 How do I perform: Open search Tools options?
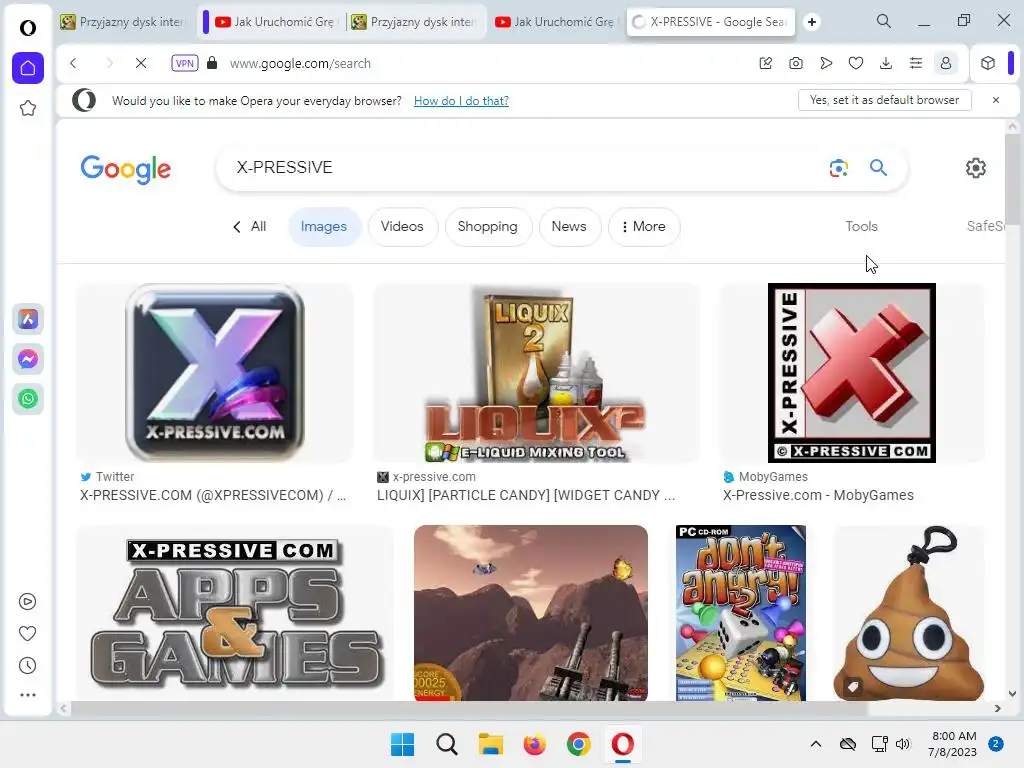pyautogui.click(x=861, y=226)
